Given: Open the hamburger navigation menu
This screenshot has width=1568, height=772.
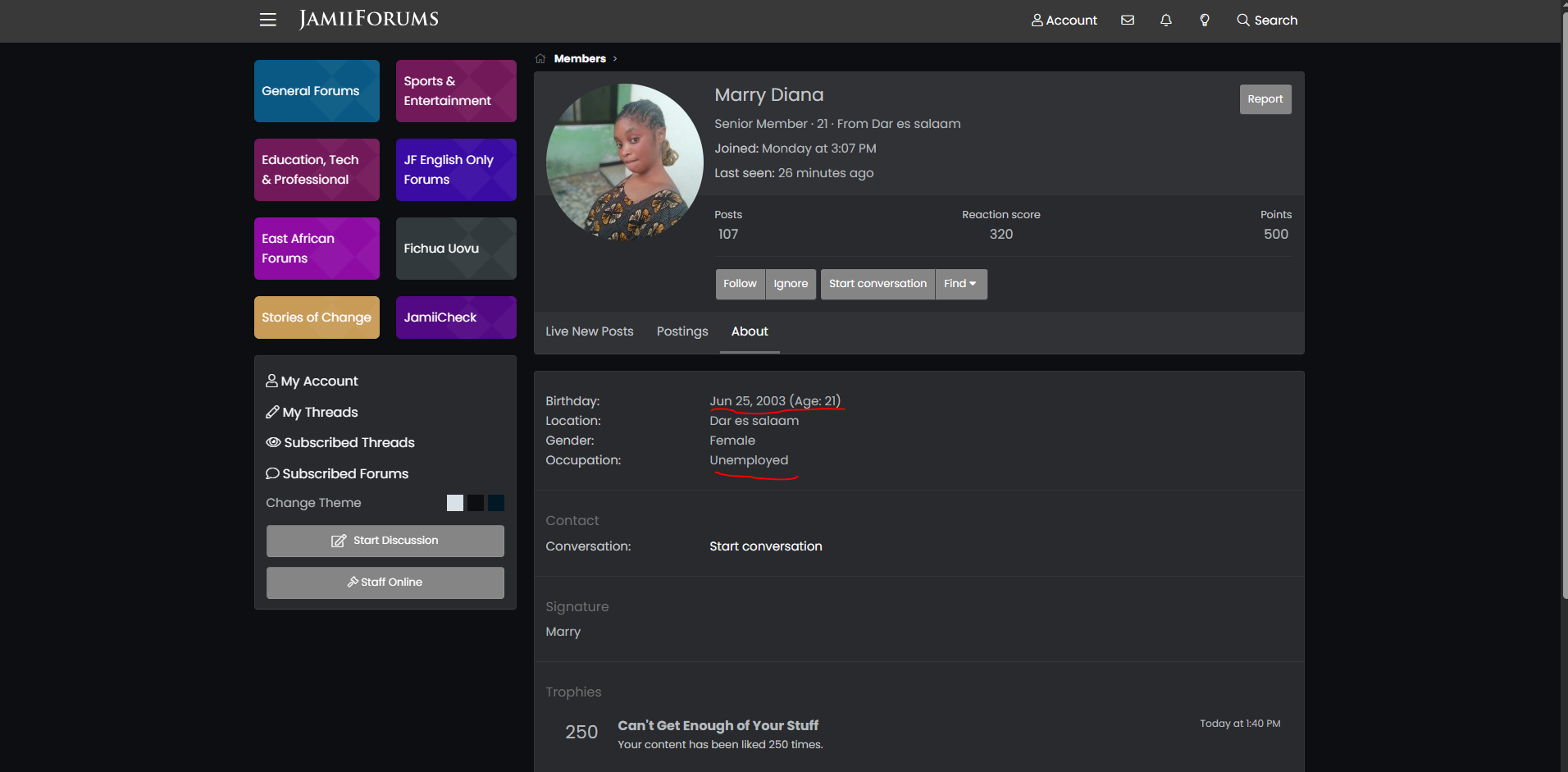Looking at the screenshot, I should pyautogui.click(x=267, y=20).
